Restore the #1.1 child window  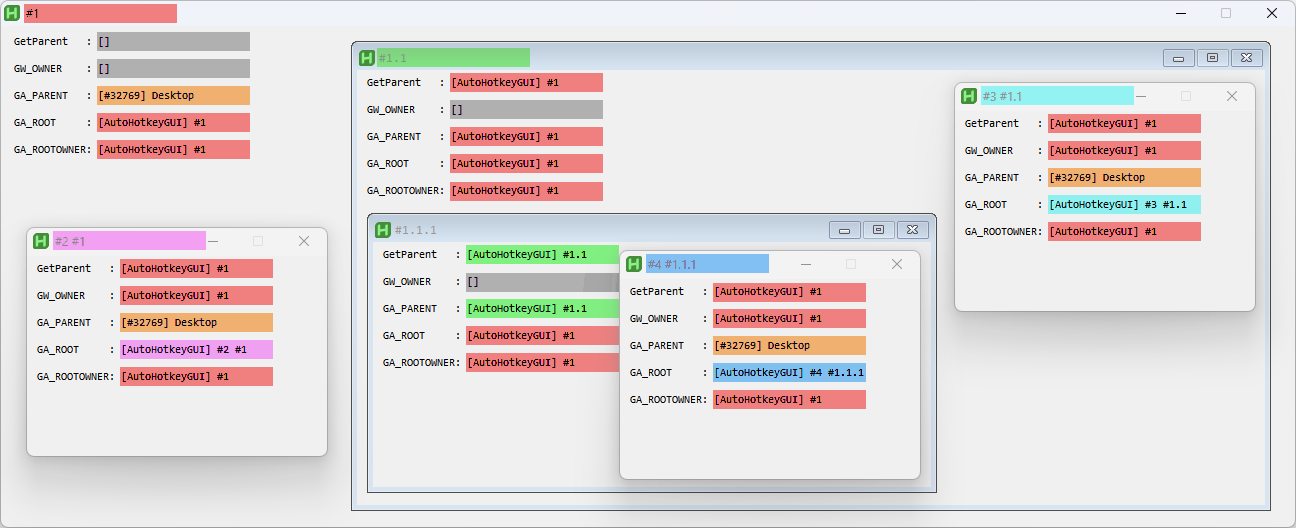(x=1213, y=58)
